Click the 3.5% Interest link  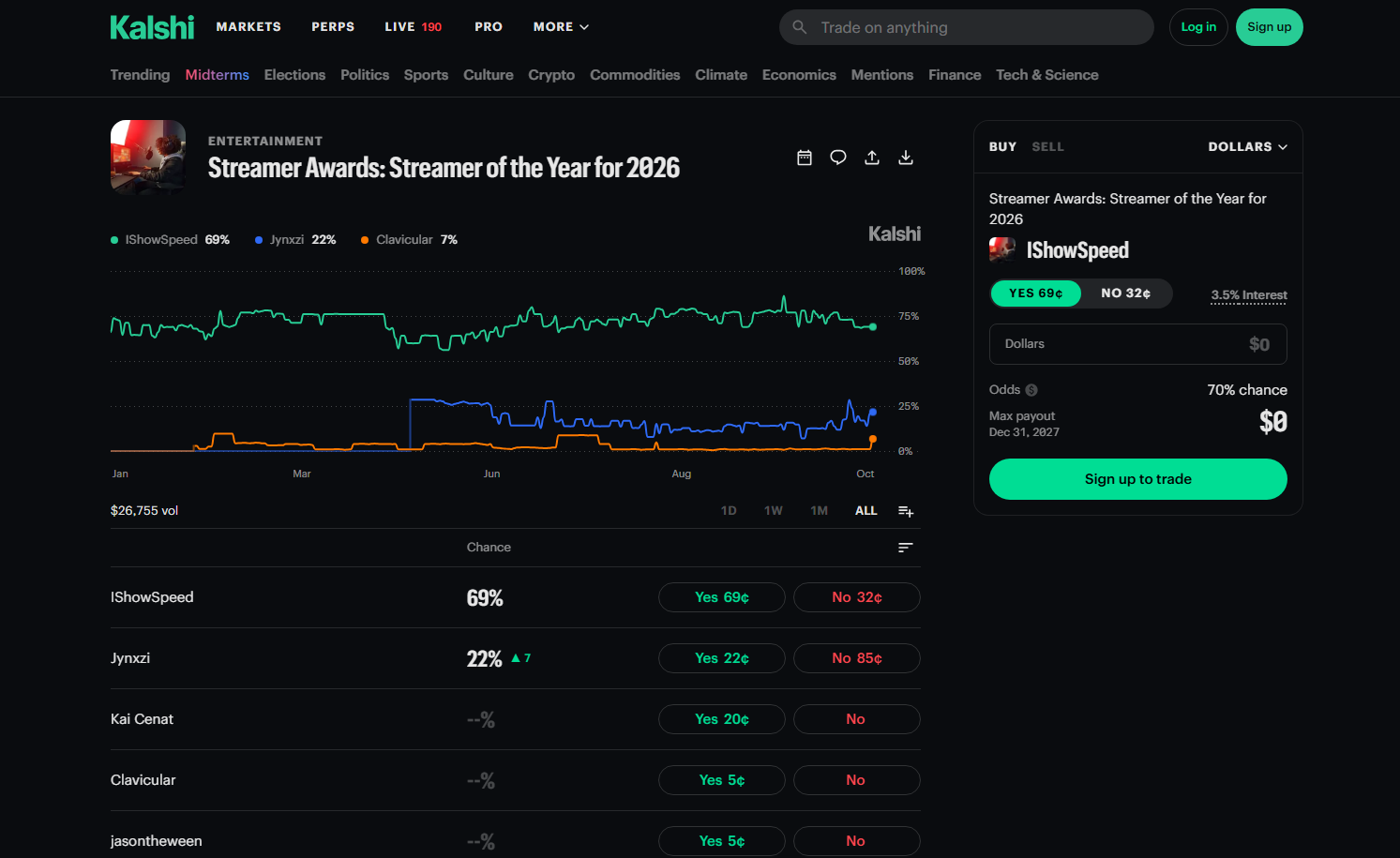tap(1249, 295)
